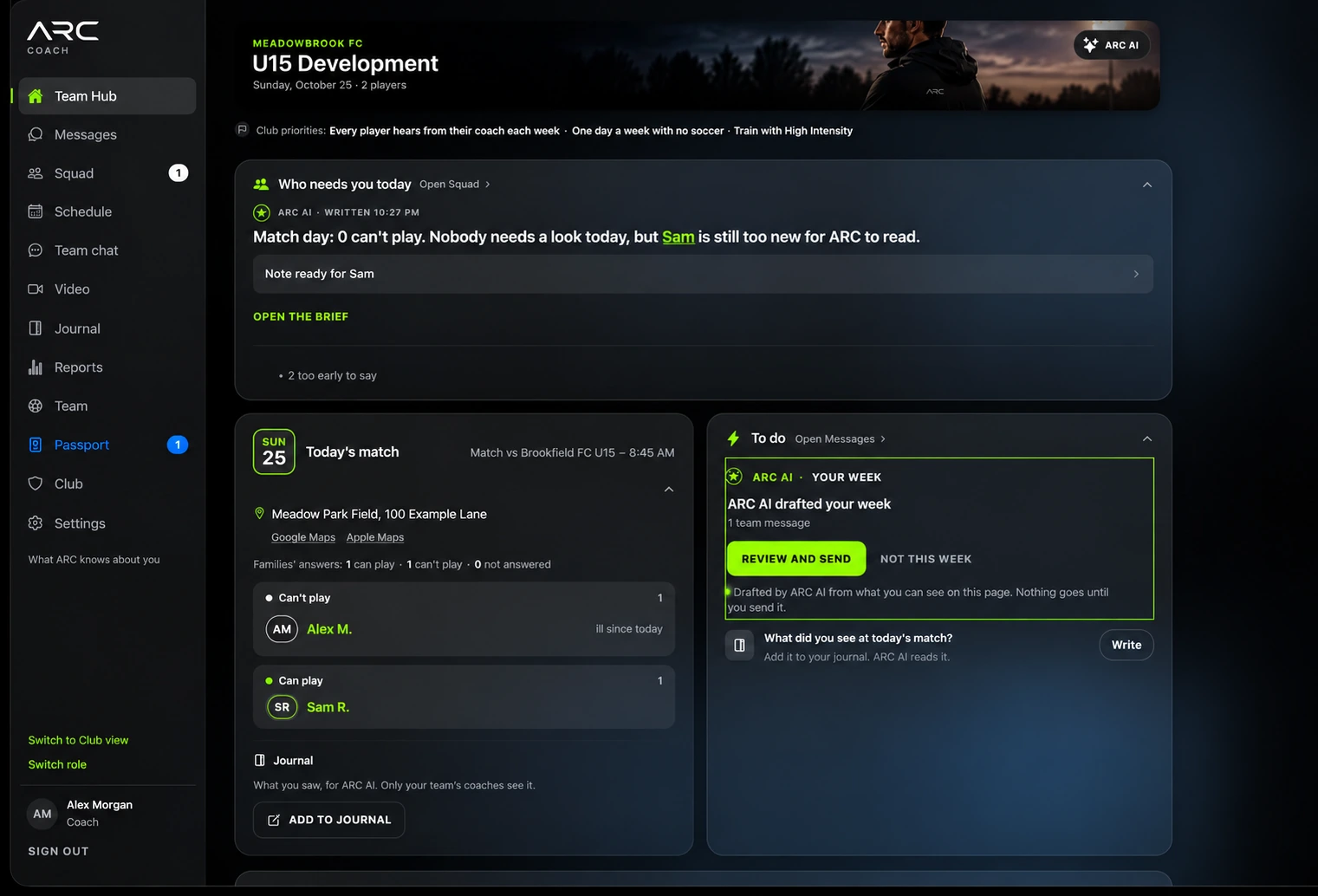The image size is (1318, 896).
Task: Open What ARC knows about you
Action: [94, 560]
